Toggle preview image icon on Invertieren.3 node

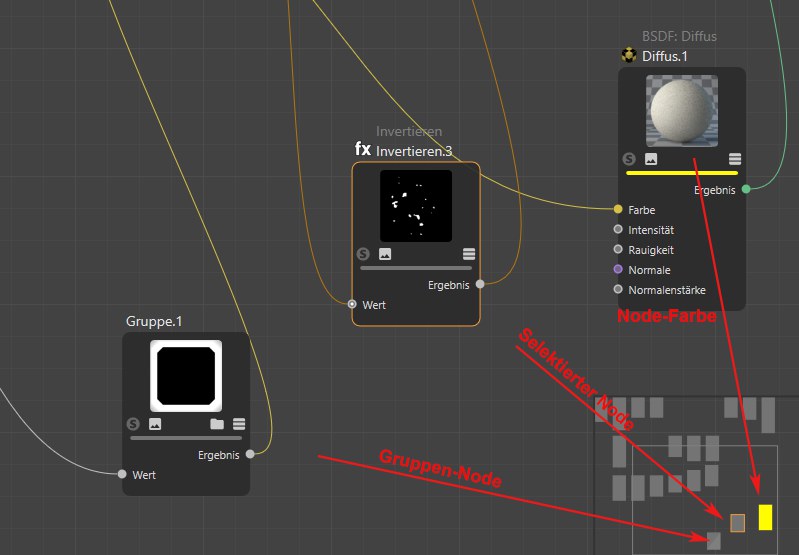pos(385,254)
